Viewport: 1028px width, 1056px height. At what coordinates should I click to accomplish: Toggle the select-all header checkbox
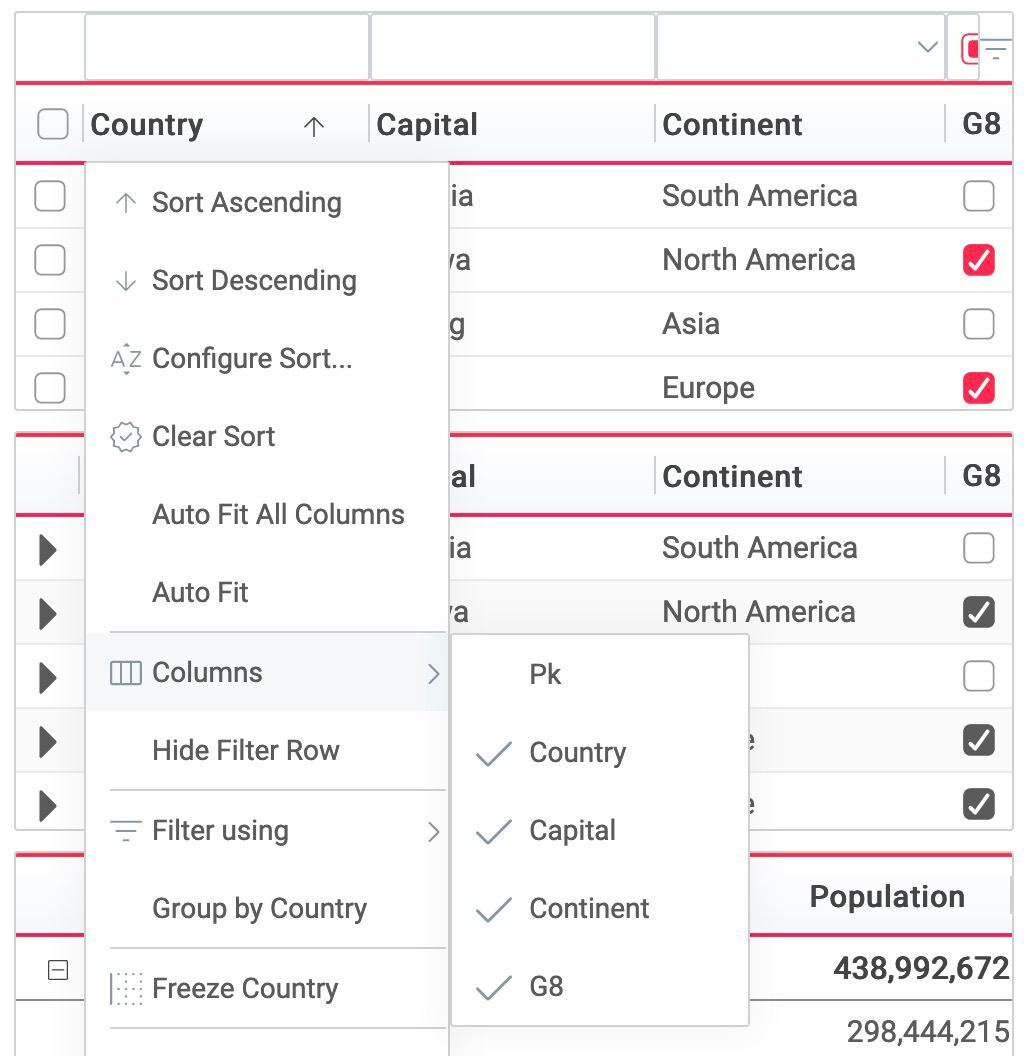(x=52, y=125)
